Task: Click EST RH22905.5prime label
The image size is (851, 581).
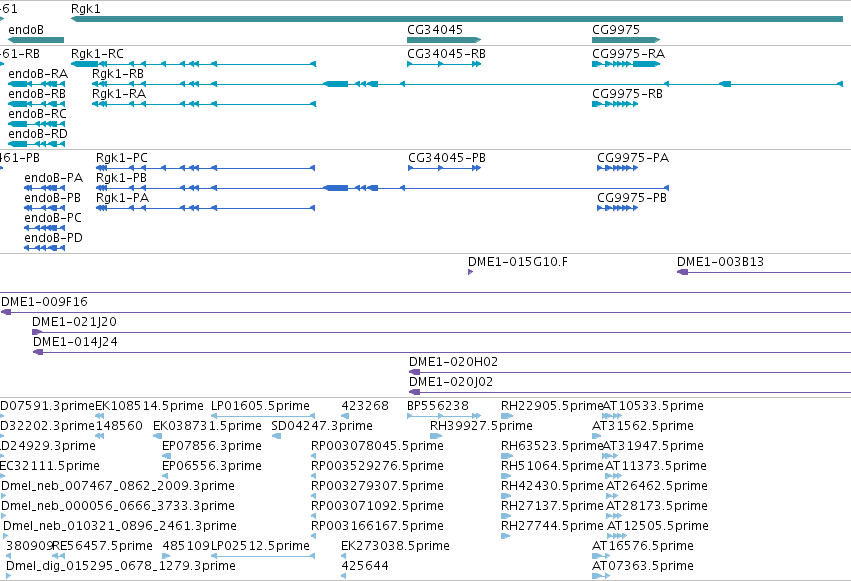Action: pyautogui.click(x=551, y=406)
